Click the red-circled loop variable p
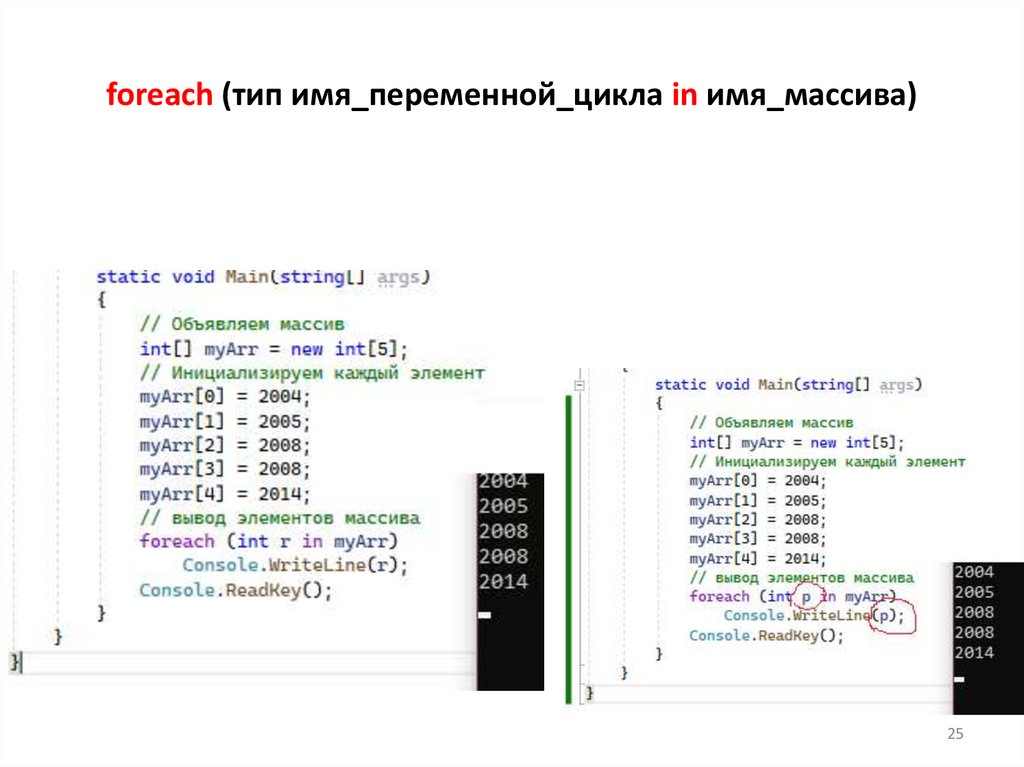 [806, 595]
